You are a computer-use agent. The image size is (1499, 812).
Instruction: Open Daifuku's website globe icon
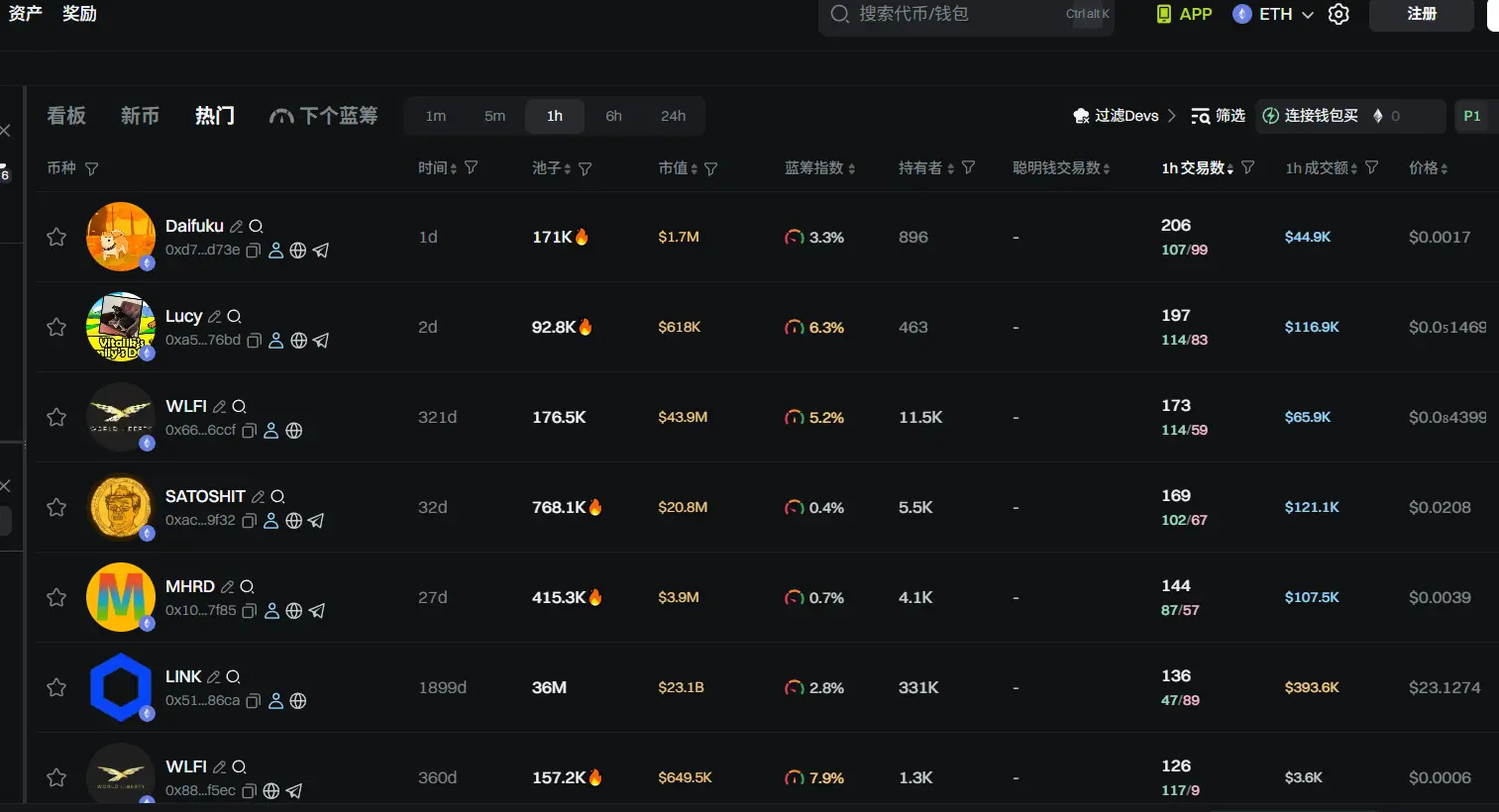(x=298, y=251)
